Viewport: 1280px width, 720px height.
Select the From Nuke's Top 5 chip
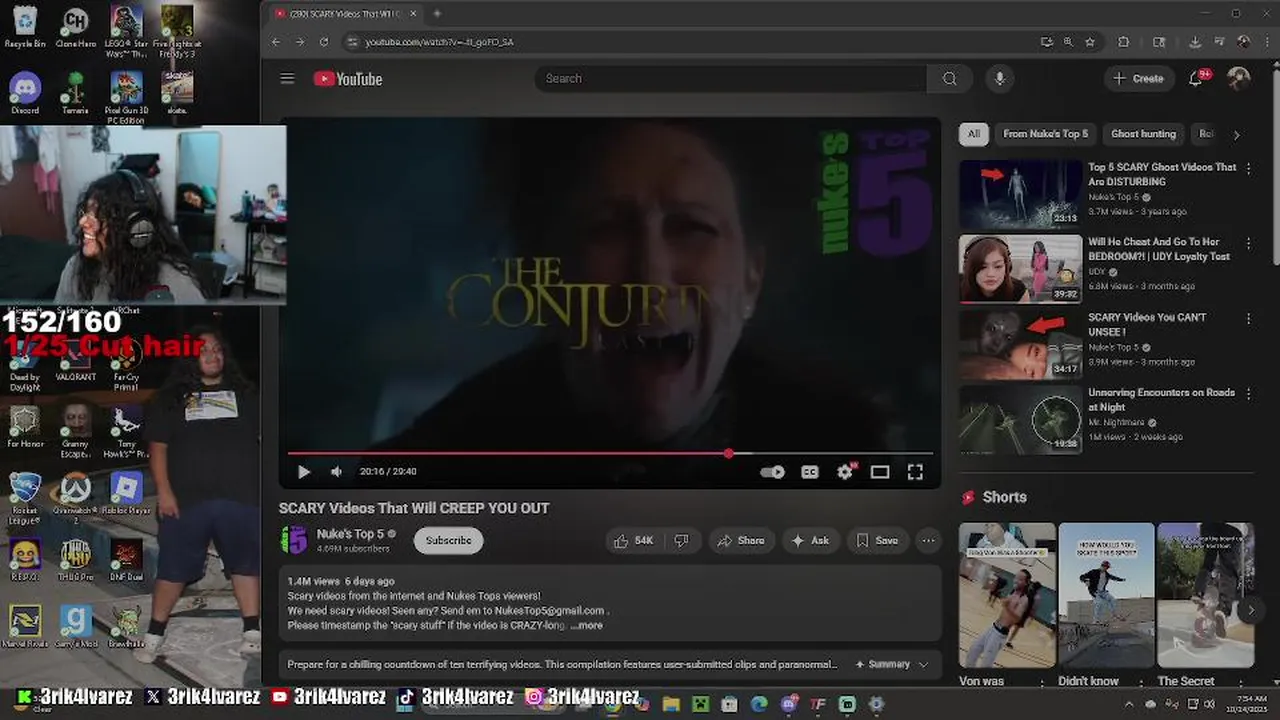point(1045,134)
